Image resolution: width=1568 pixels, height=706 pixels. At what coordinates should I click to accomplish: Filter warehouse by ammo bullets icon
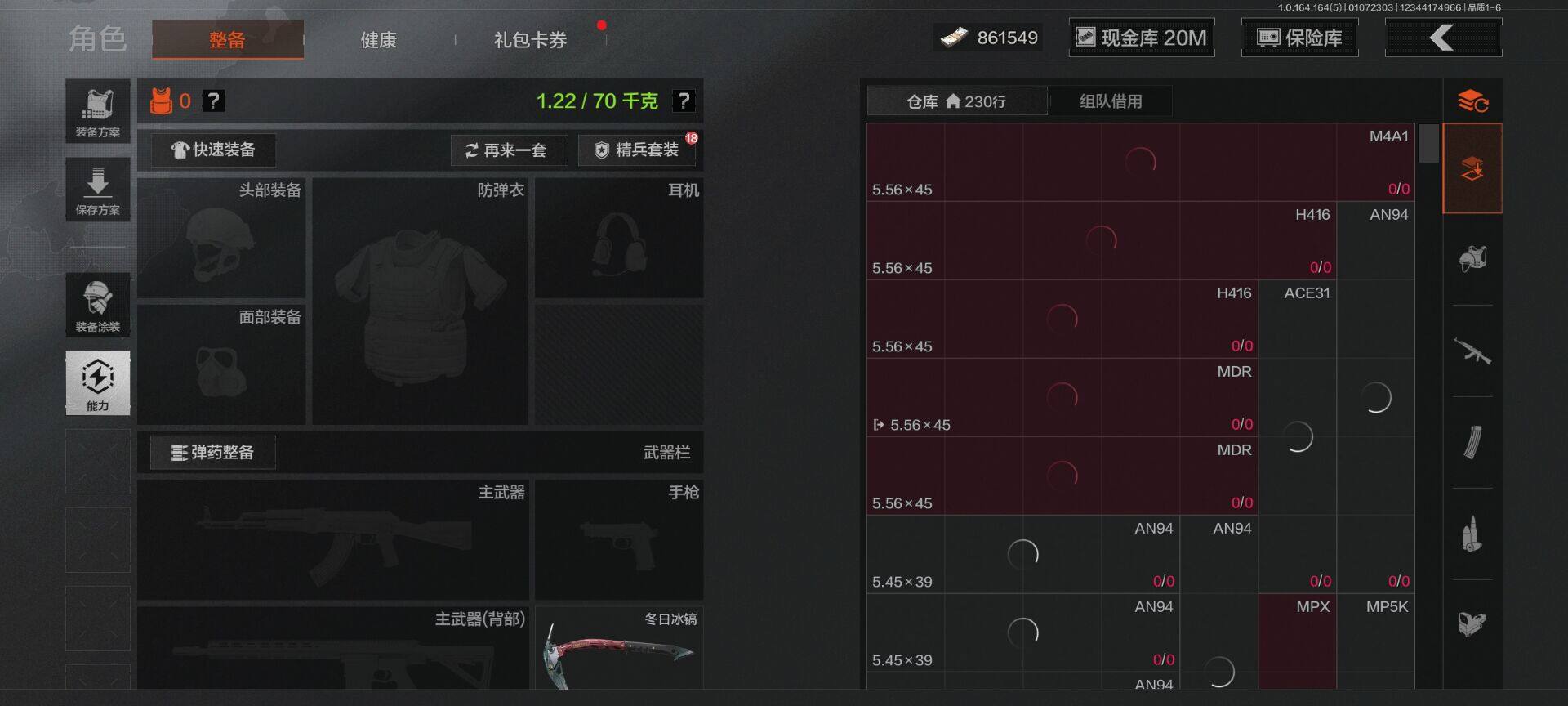pos(1472,534)
